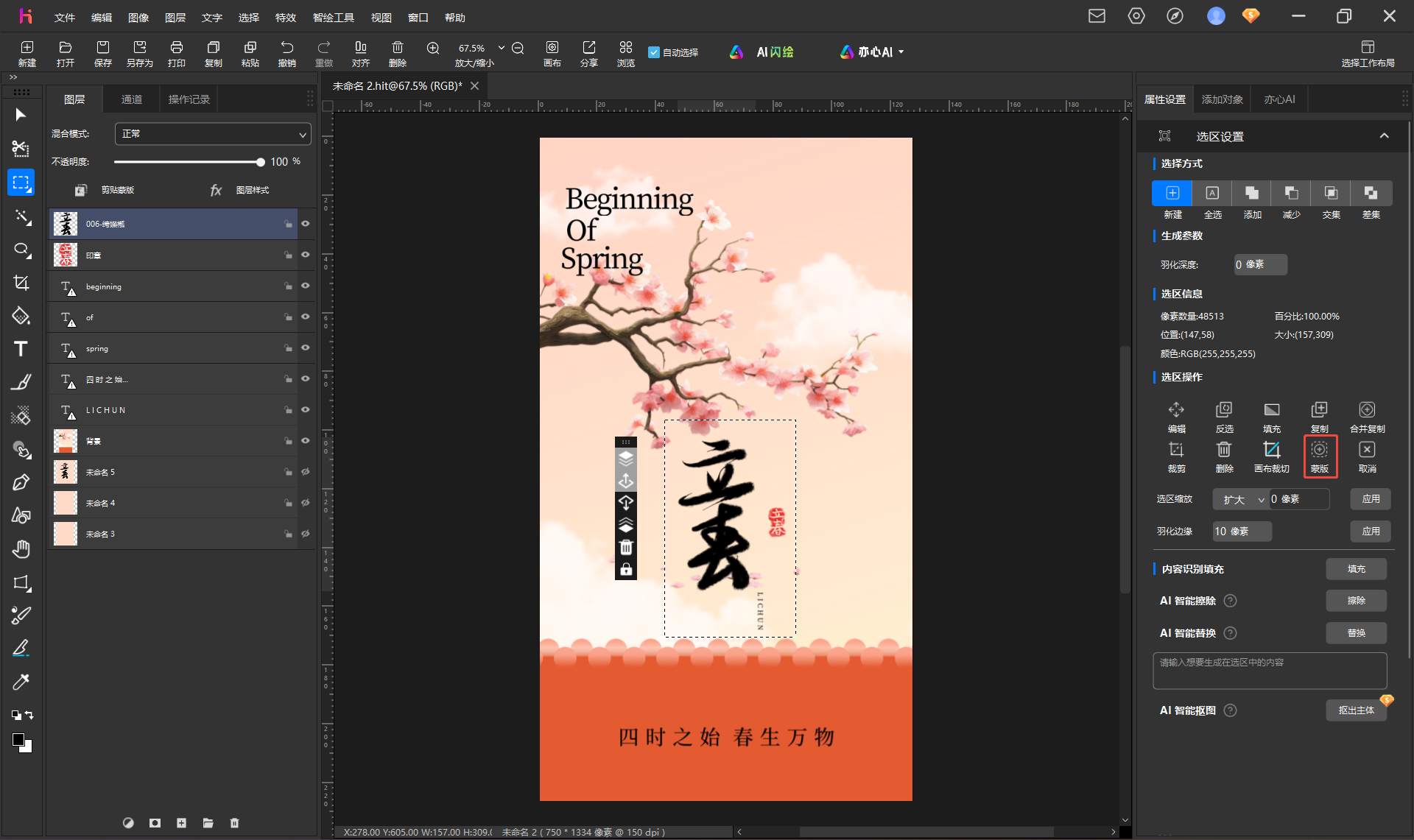Collapse the 选区设置 section chevron
Viewport: 1414px width, 840px height.
pos(1384,135)
